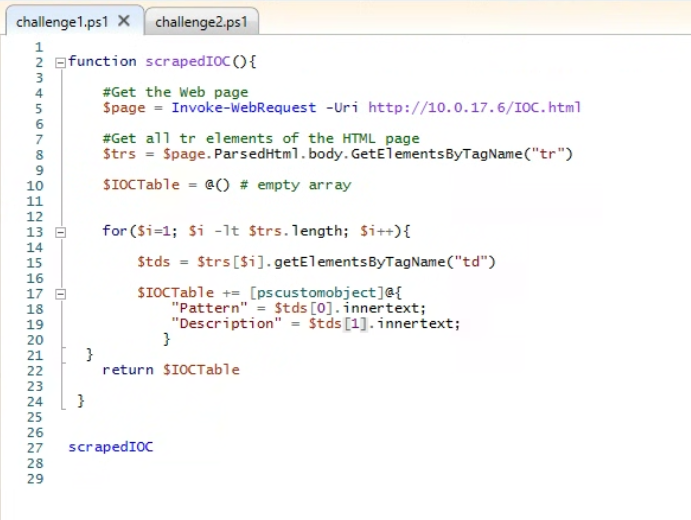Collapse the for loop region
691x520 pixels.
(60, 232)
